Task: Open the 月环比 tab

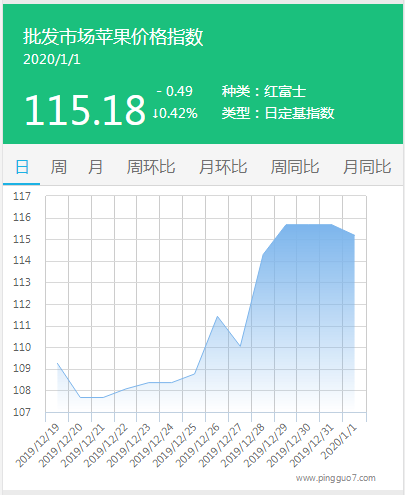Action: pos(223,167)
